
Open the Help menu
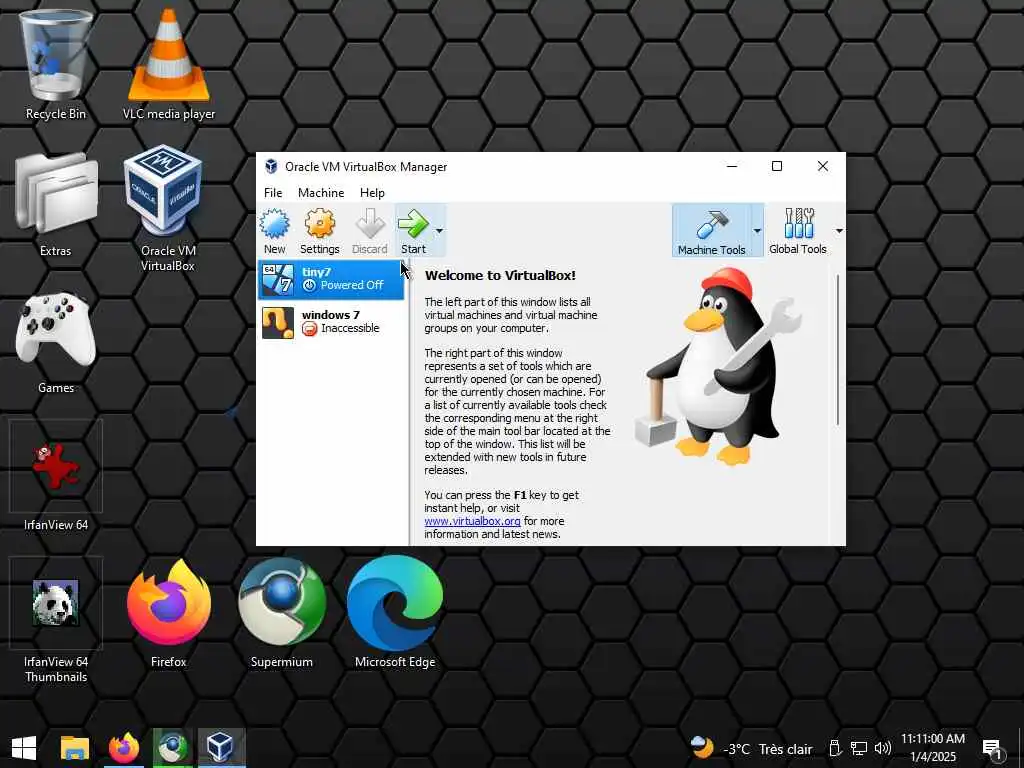point(372,193)
